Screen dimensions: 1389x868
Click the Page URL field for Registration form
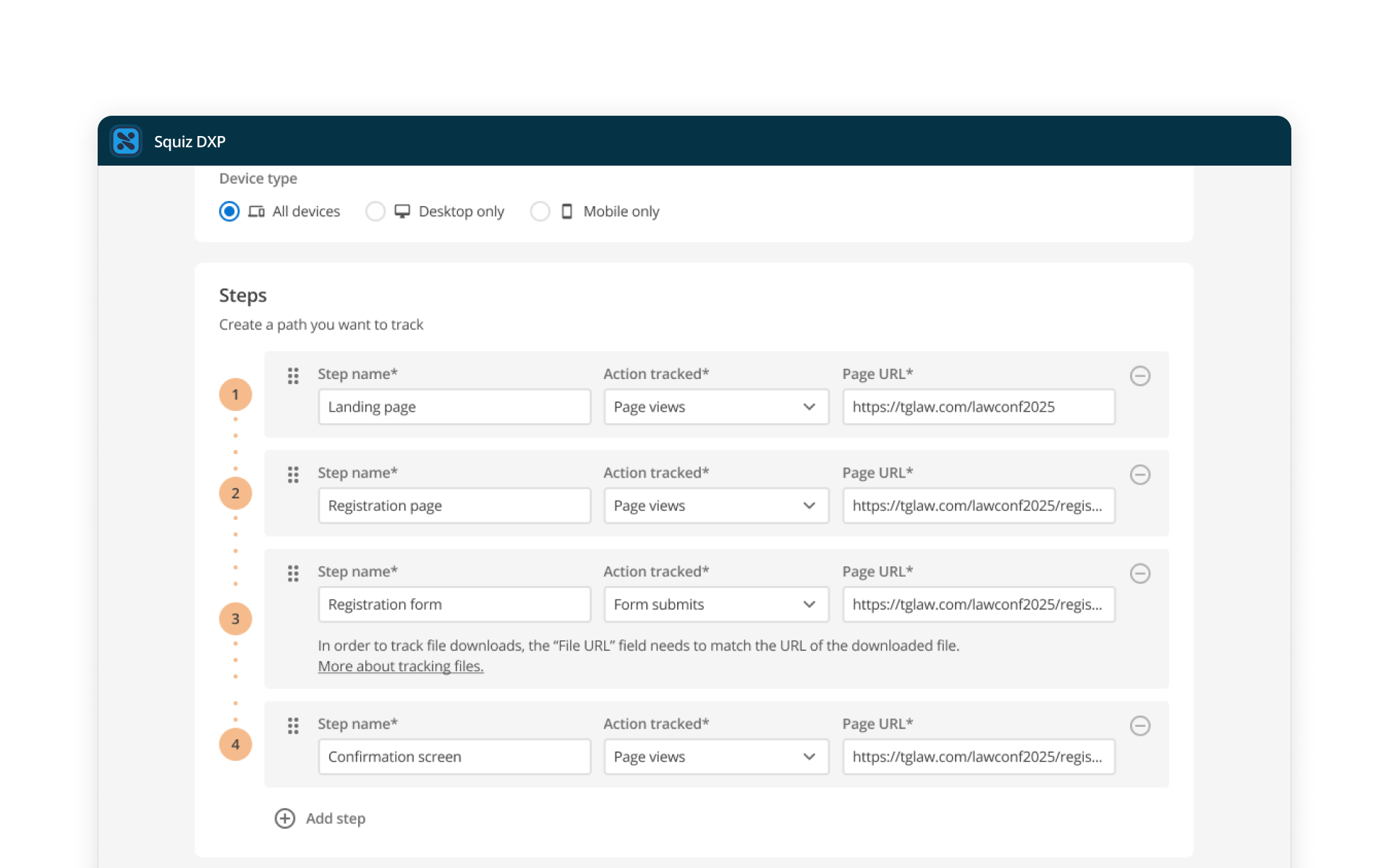click(x=979, y=604)
